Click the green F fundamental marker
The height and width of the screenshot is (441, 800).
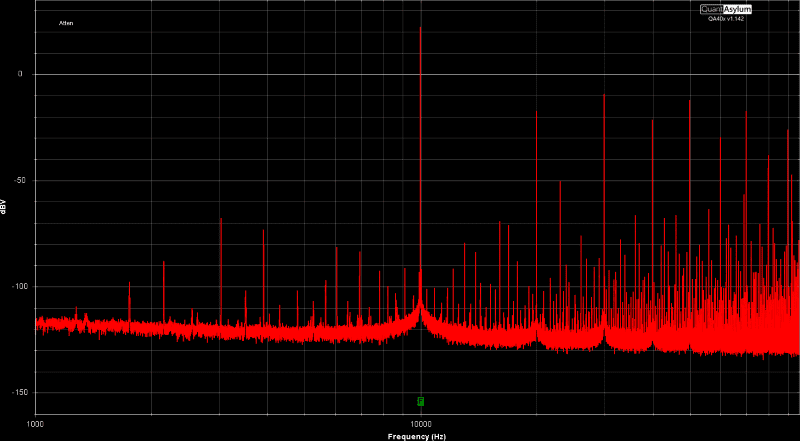[x=420, y=401]
